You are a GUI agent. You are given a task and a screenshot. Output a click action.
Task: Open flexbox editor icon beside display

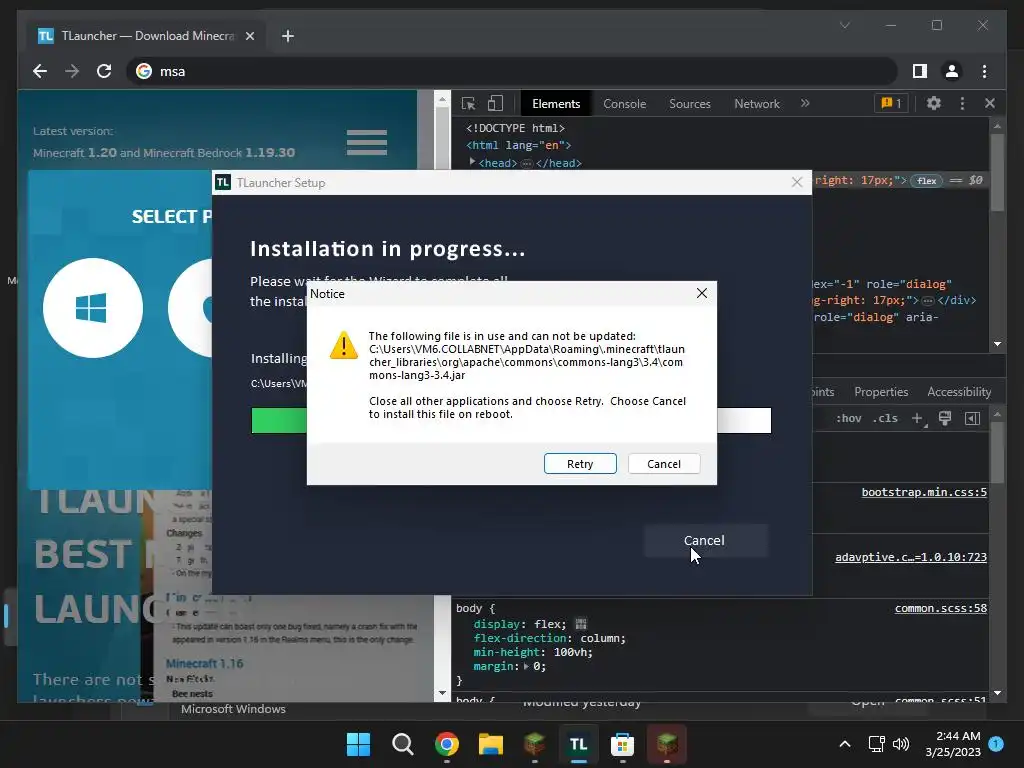click(x=581, y=624)
